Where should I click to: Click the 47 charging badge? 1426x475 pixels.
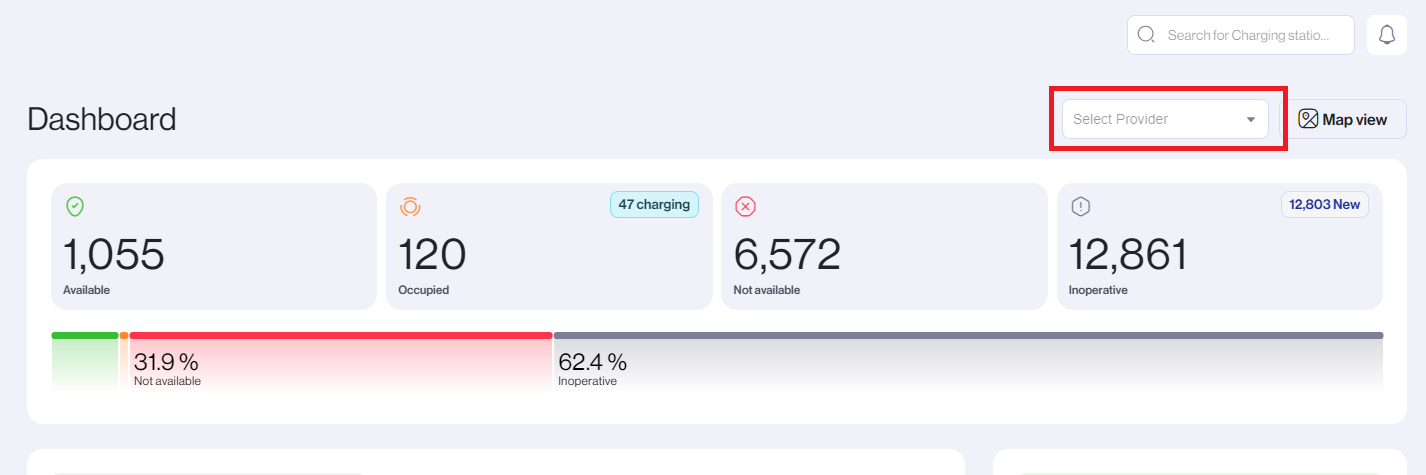(x=654, y=204)
